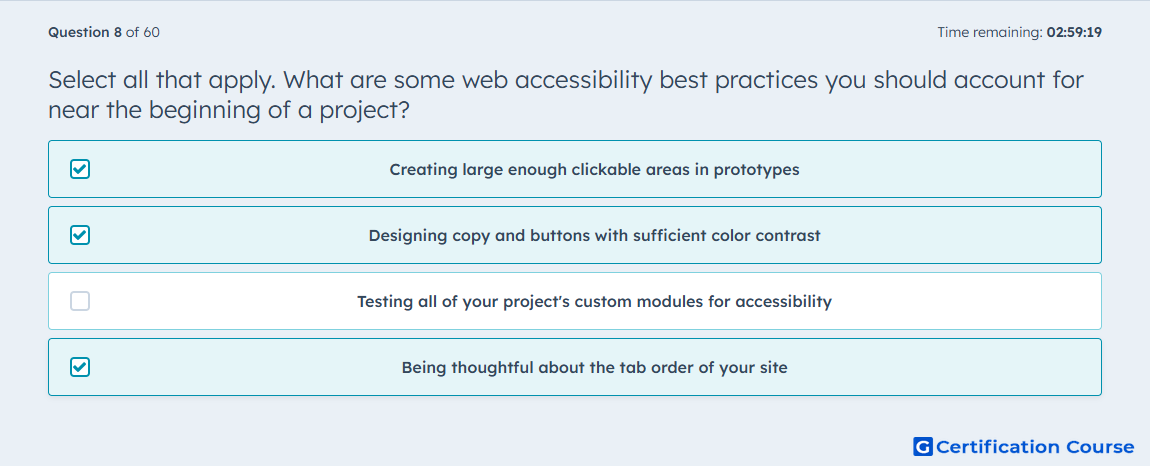Image resolution: width=1150 pixels, height=466 pixels.
Task: Click the 'near the beginning of a project?' line
Action: [228, 110]
